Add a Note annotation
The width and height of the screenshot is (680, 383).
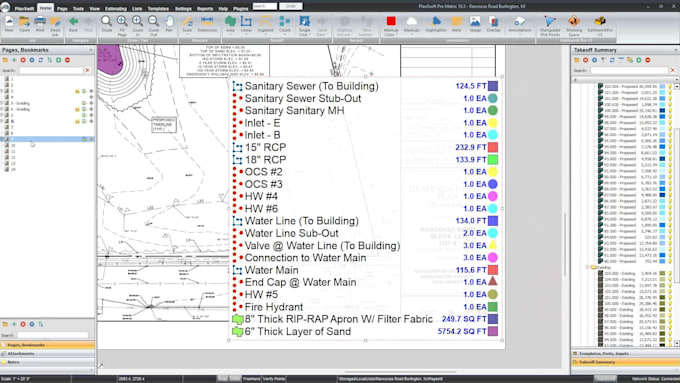(x=456, y=24)
